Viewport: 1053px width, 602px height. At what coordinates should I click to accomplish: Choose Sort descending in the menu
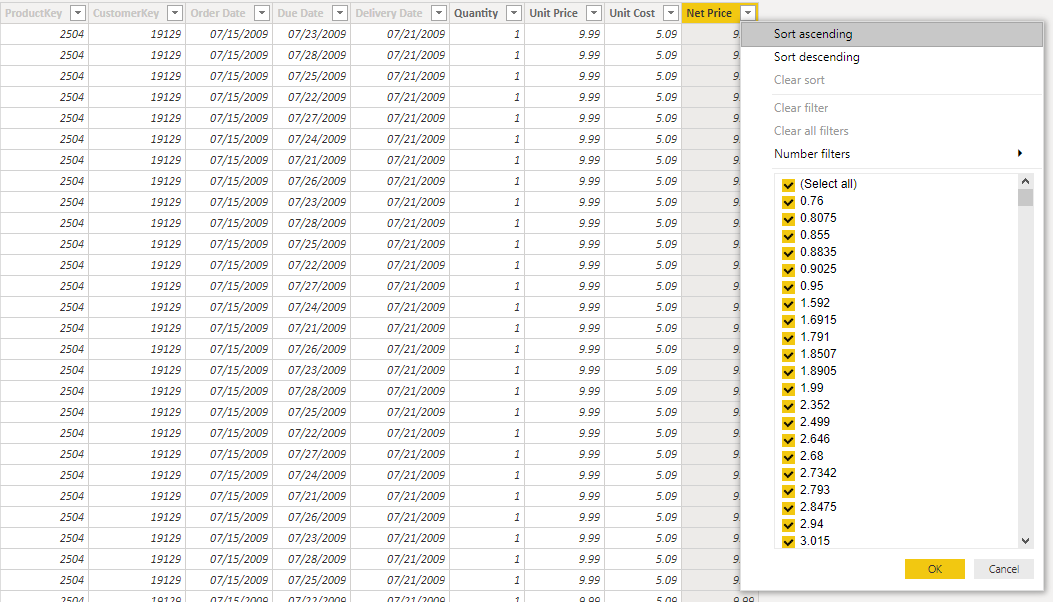coord(892,57)
